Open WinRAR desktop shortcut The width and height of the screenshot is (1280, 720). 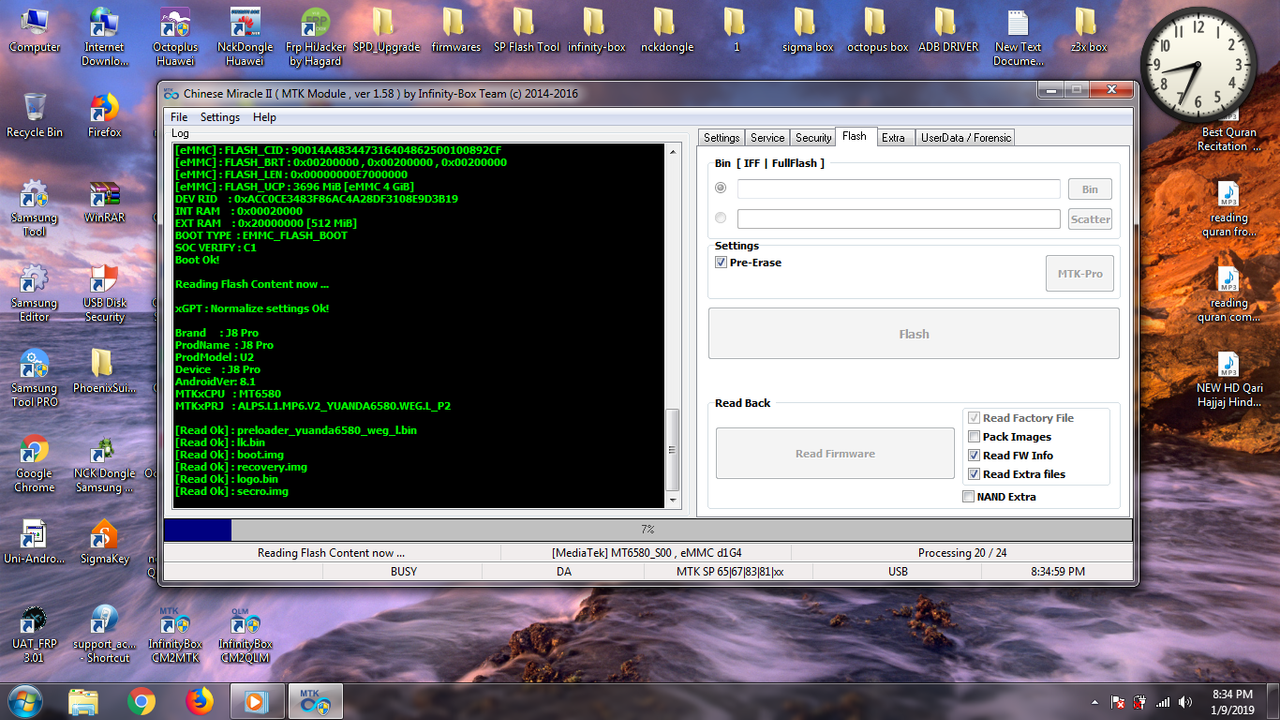click(104, 201)
